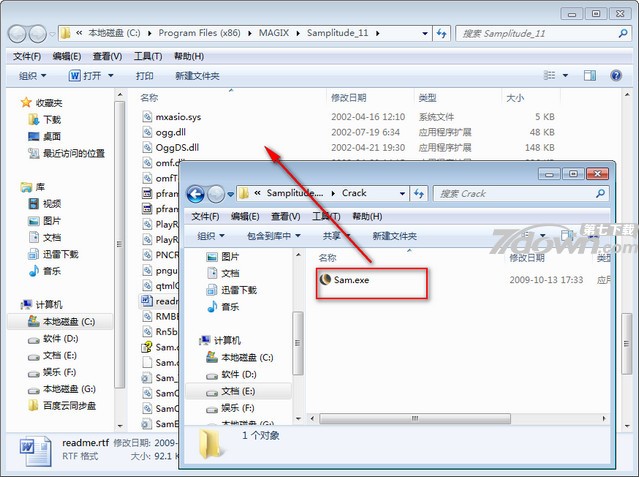Open 编辑(E) menu in Samplitude_11 window
639x477 pixels.
click(x=67, y=56)
